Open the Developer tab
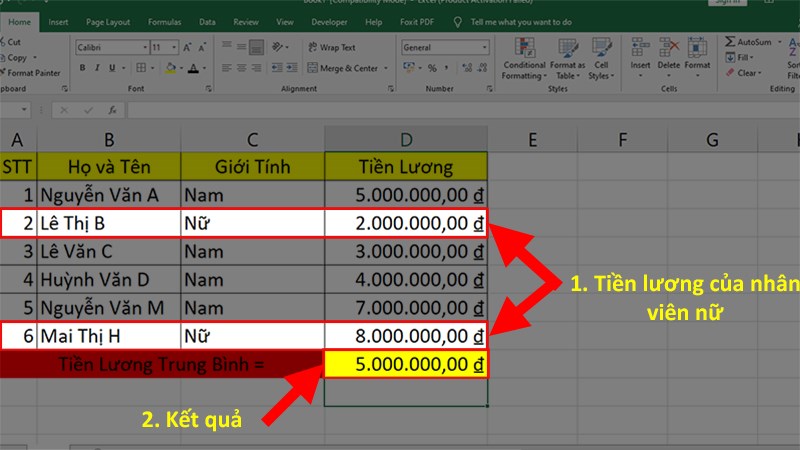Screen dimensions: 800x450 coord(329,22)
